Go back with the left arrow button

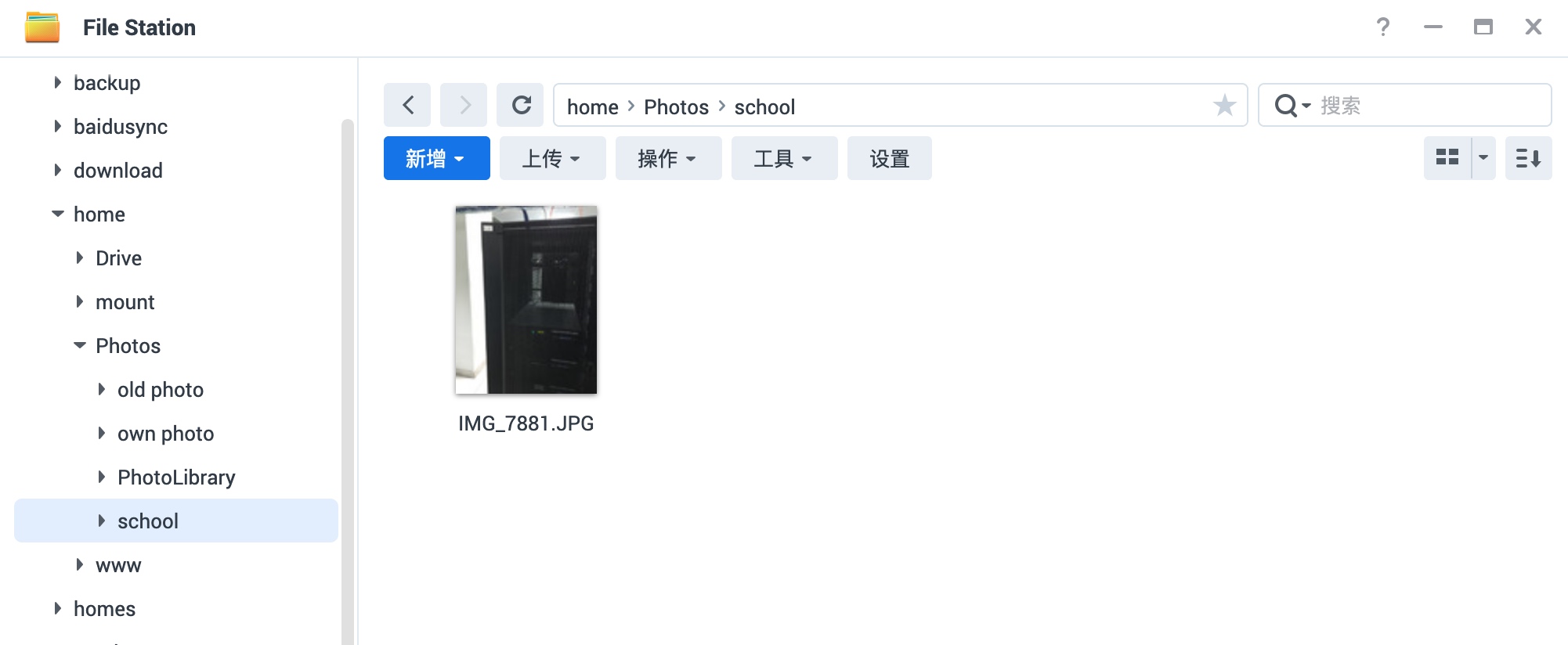[407, 105]
